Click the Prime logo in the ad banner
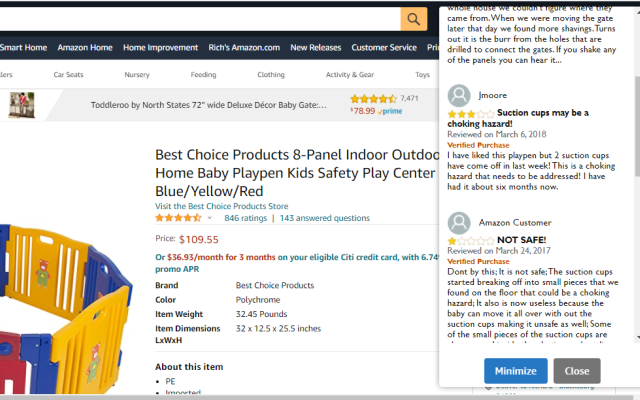Viewport: 640px width, 400px height. coord(390,112)
